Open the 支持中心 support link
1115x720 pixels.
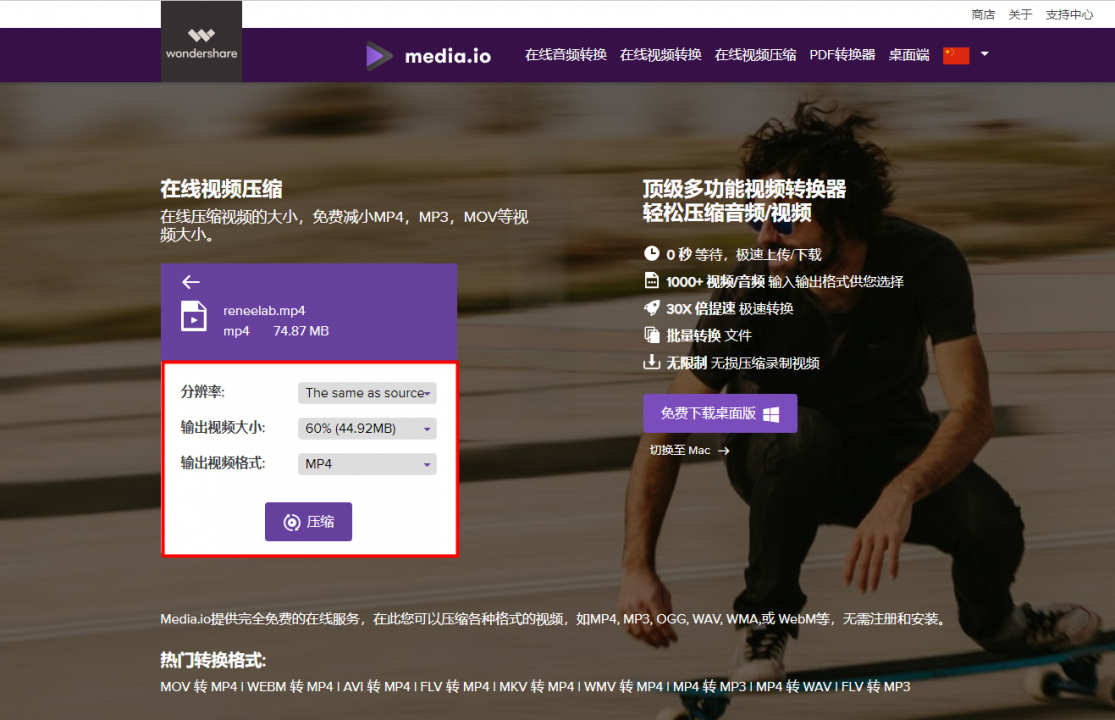pos(1069,15)
